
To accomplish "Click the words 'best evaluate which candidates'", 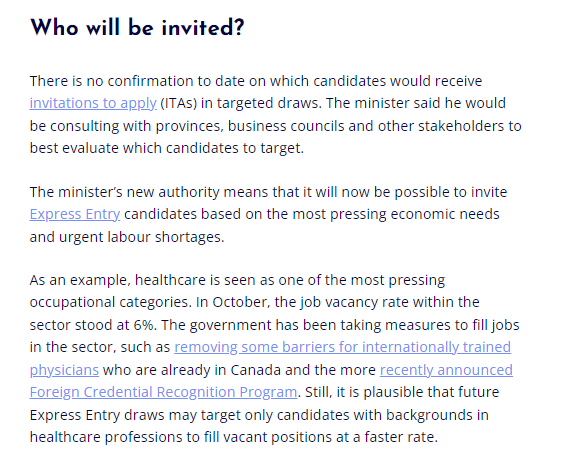I will point(134,148).
